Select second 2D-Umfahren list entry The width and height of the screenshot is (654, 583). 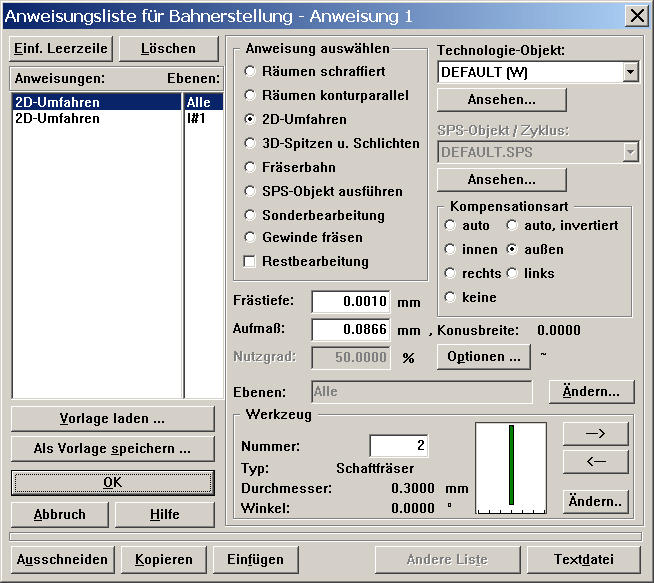click(x=57, y=118)
